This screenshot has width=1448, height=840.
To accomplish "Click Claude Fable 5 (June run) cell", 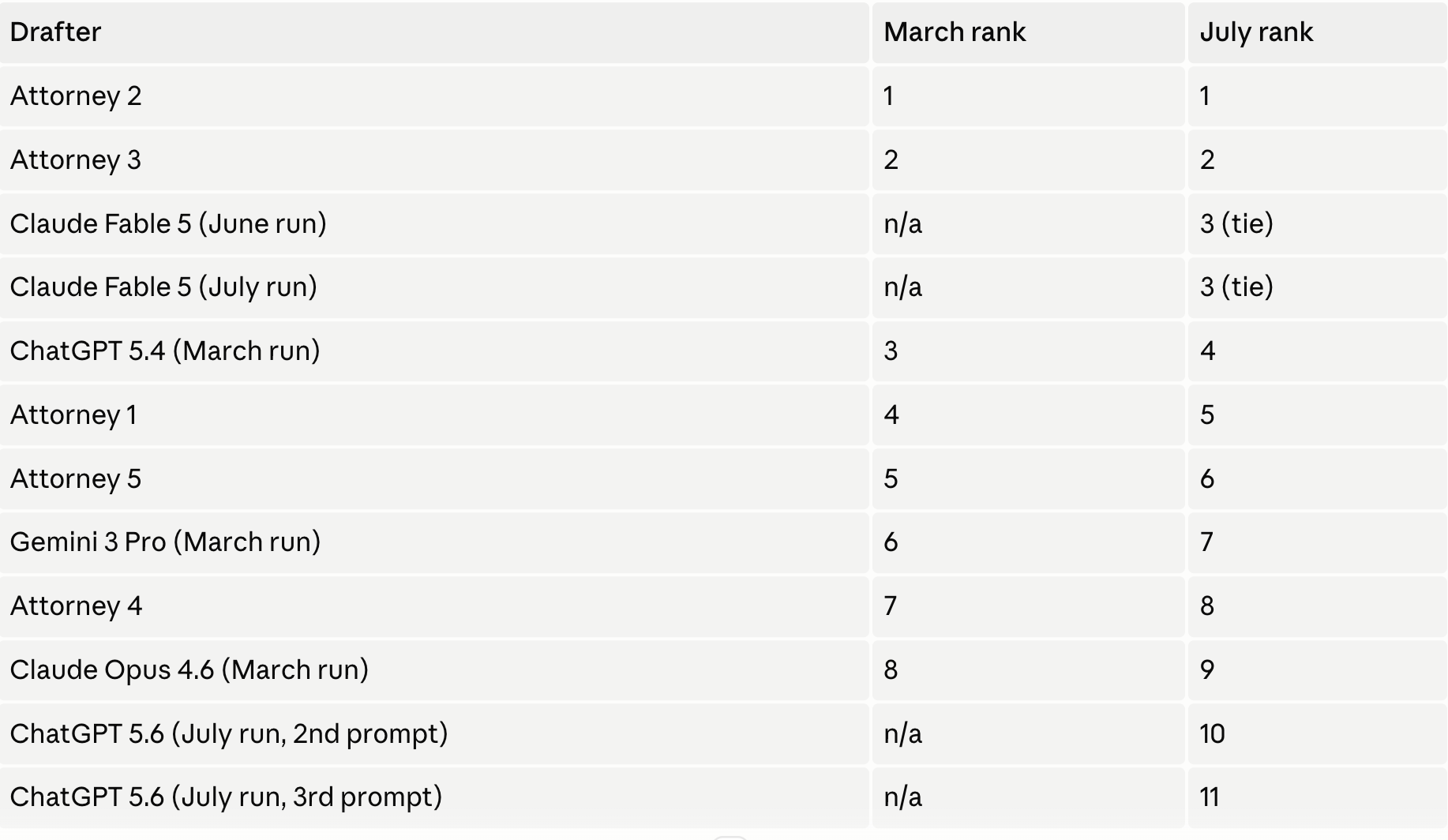I will pos(434,224).
